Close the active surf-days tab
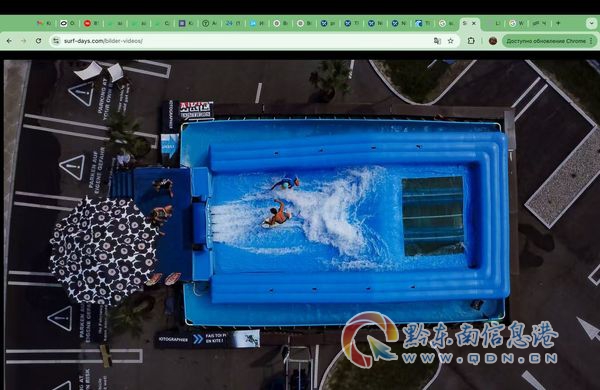 (474, 23)
